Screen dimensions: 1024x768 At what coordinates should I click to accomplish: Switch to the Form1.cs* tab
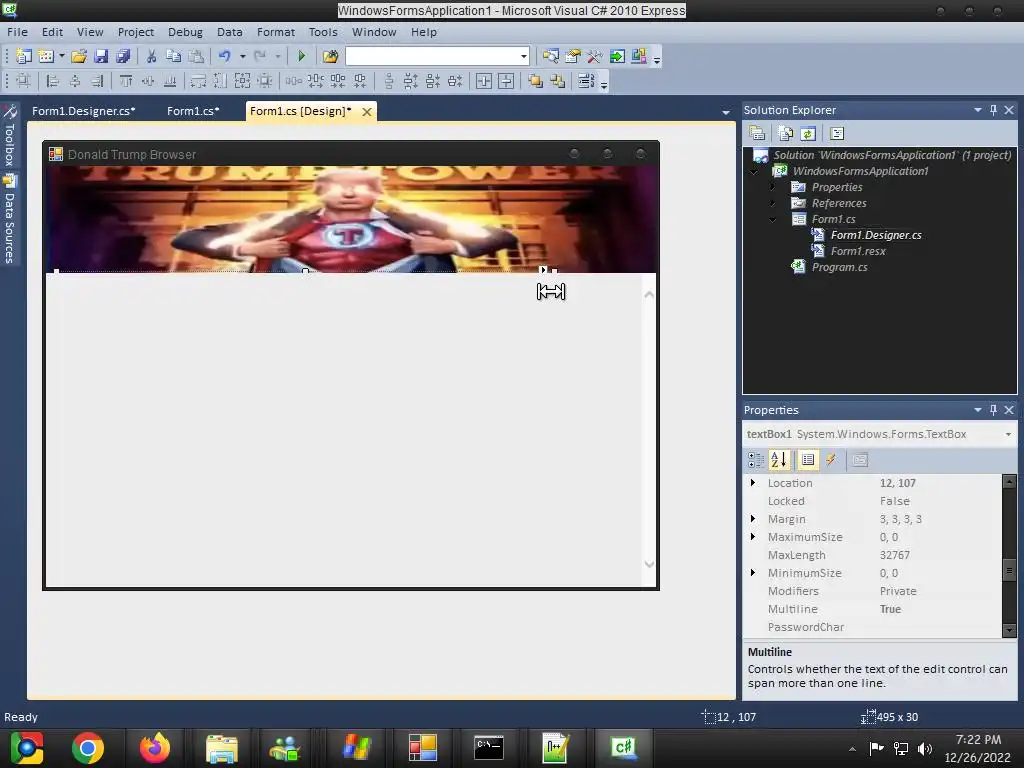pyautogui.click(x=193, y=111)
